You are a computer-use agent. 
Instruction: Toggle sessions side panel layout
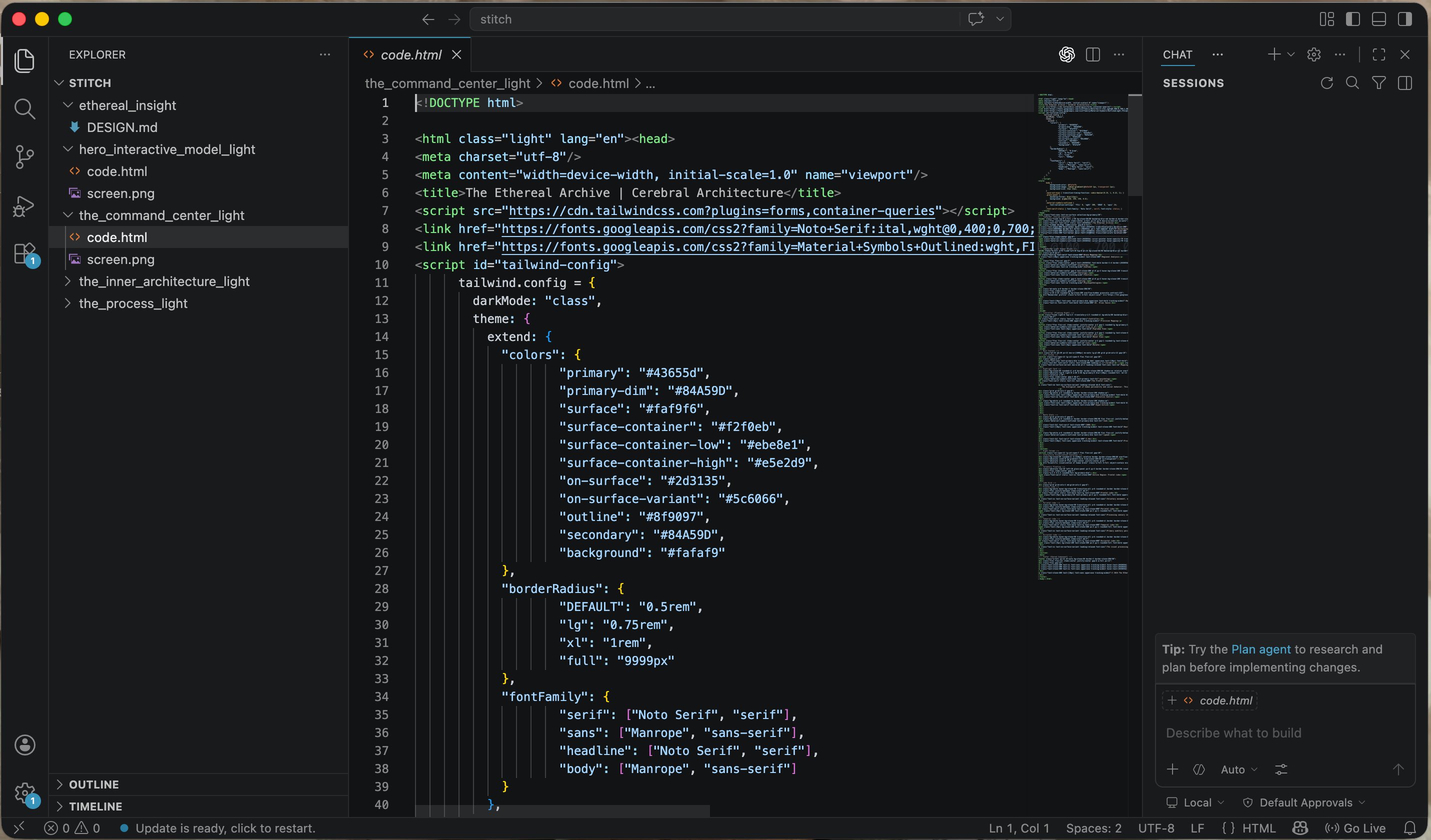(x=1405, y=83)
